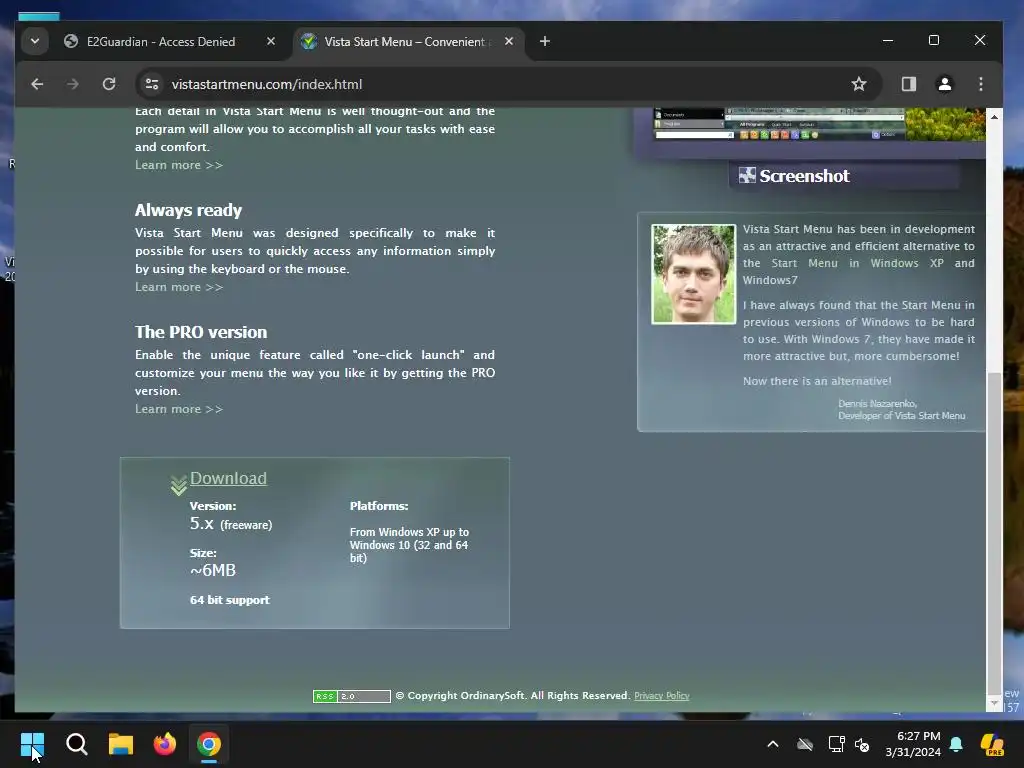Click the colorful PRE tray icon
Viewport: 1024px width, 768px height.
(x=993, y=744)
